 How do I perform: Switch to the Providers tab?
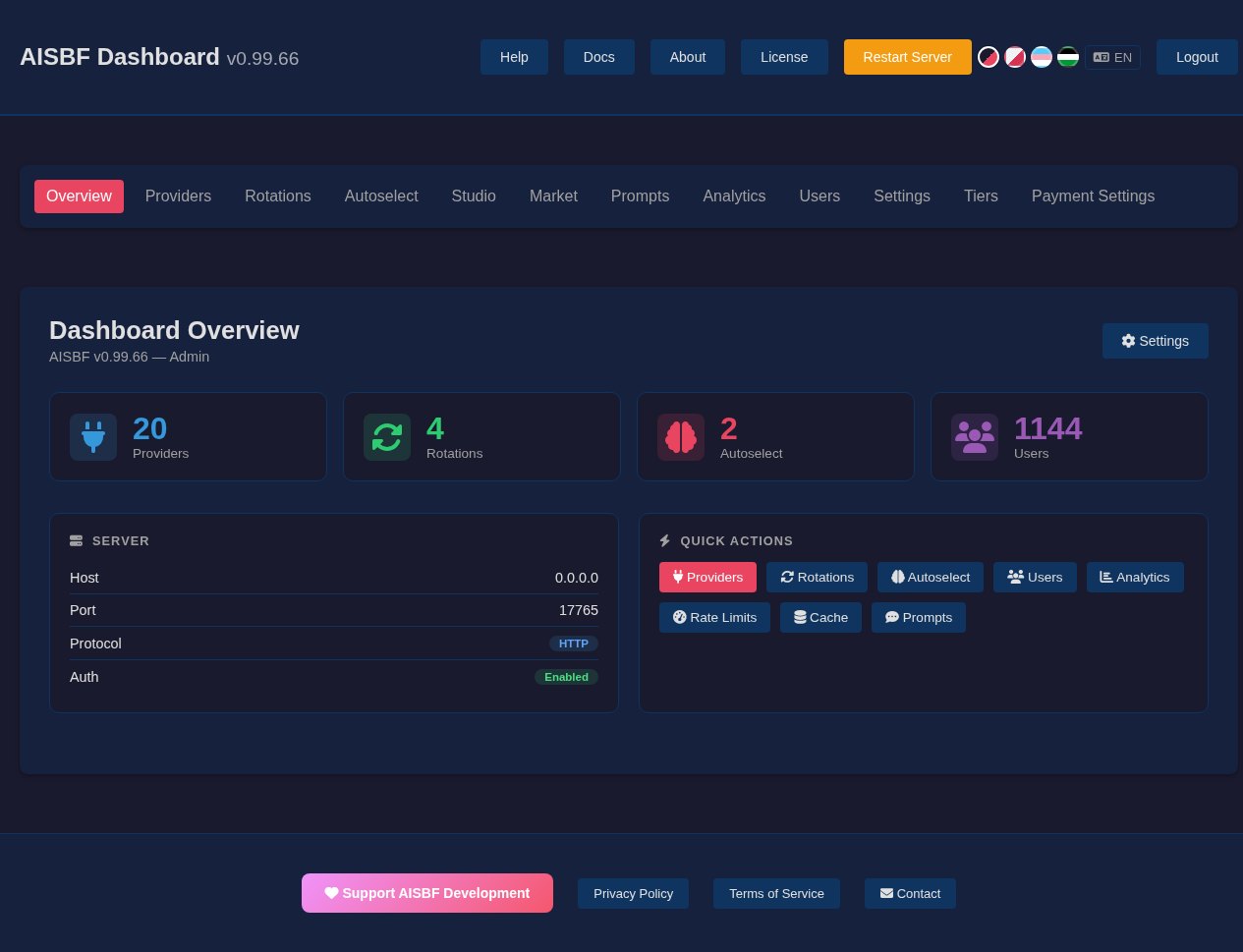[x=178, y=196]
